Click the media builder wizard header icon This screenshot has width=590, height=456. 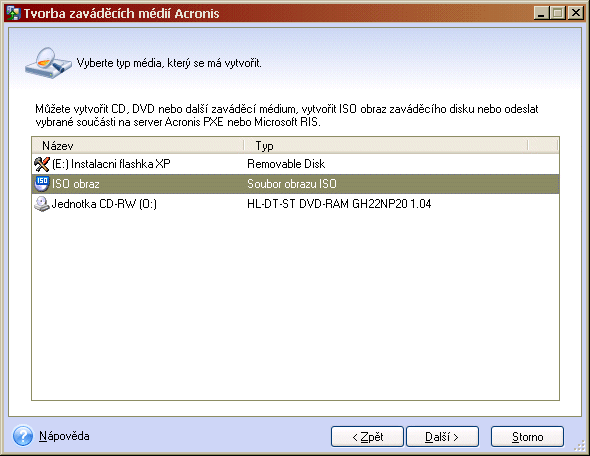coord(48,63)
